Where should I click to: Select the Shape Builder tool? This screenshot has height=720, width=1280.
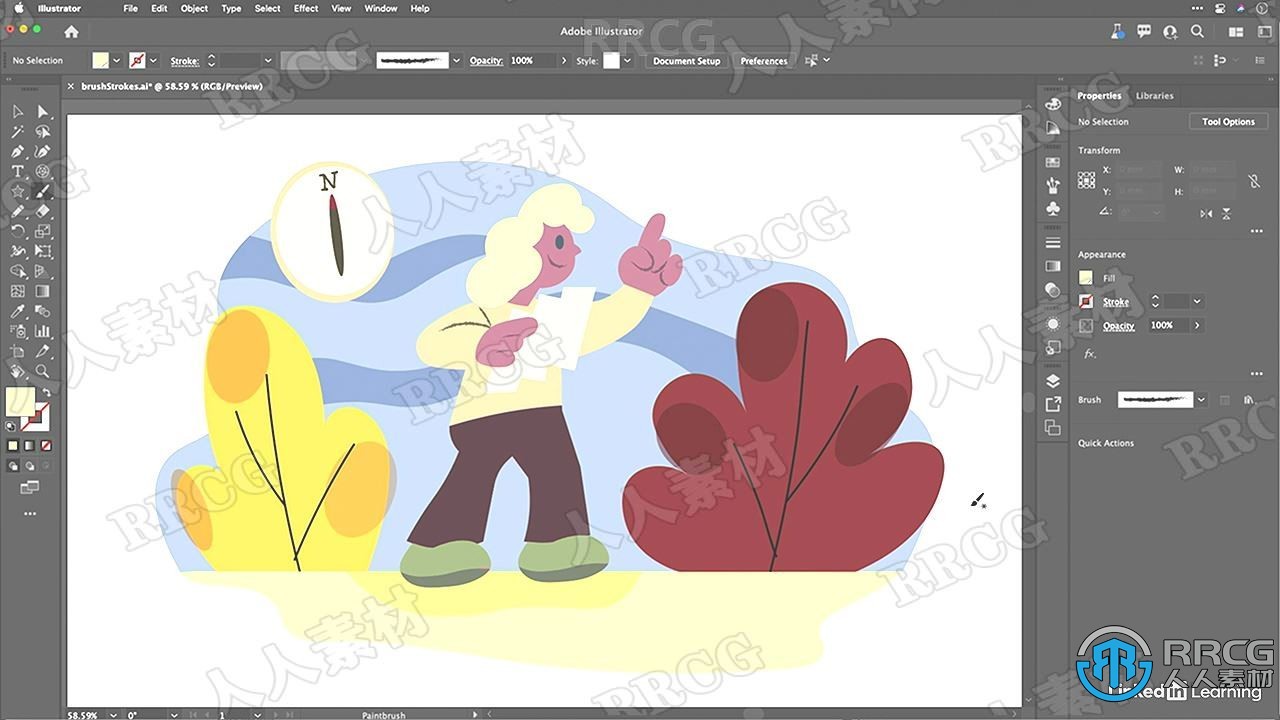click(18, 272)
